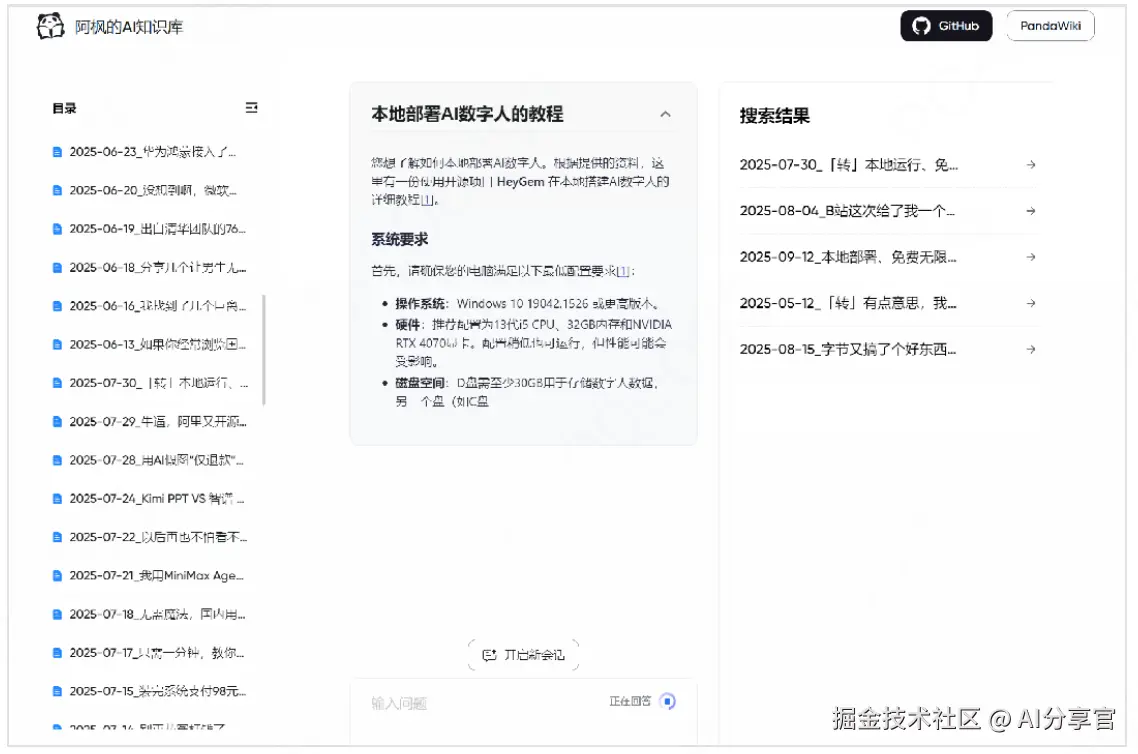Open doc icon for 2025-07-24 Kimi PPT entry

[57, 499]
